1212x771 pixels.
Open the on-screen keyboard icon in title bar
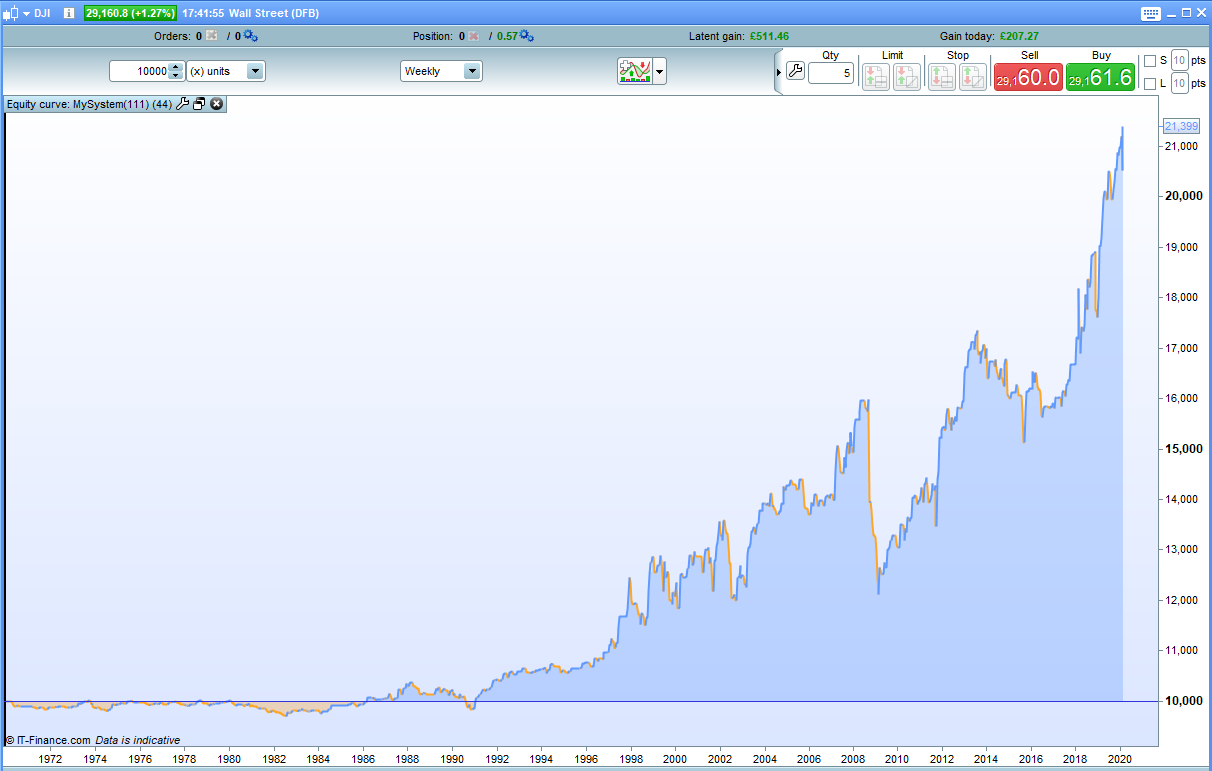pos(1151,13)
